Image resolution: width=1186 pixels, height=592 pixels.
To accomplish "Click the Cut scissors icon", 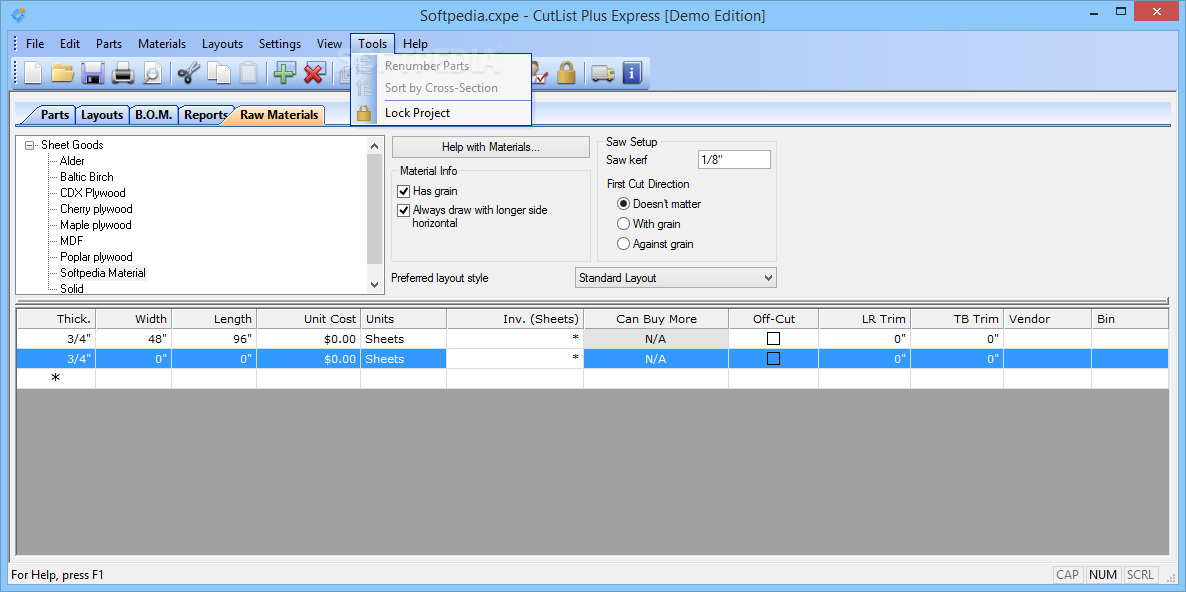I will pos(188,73).
